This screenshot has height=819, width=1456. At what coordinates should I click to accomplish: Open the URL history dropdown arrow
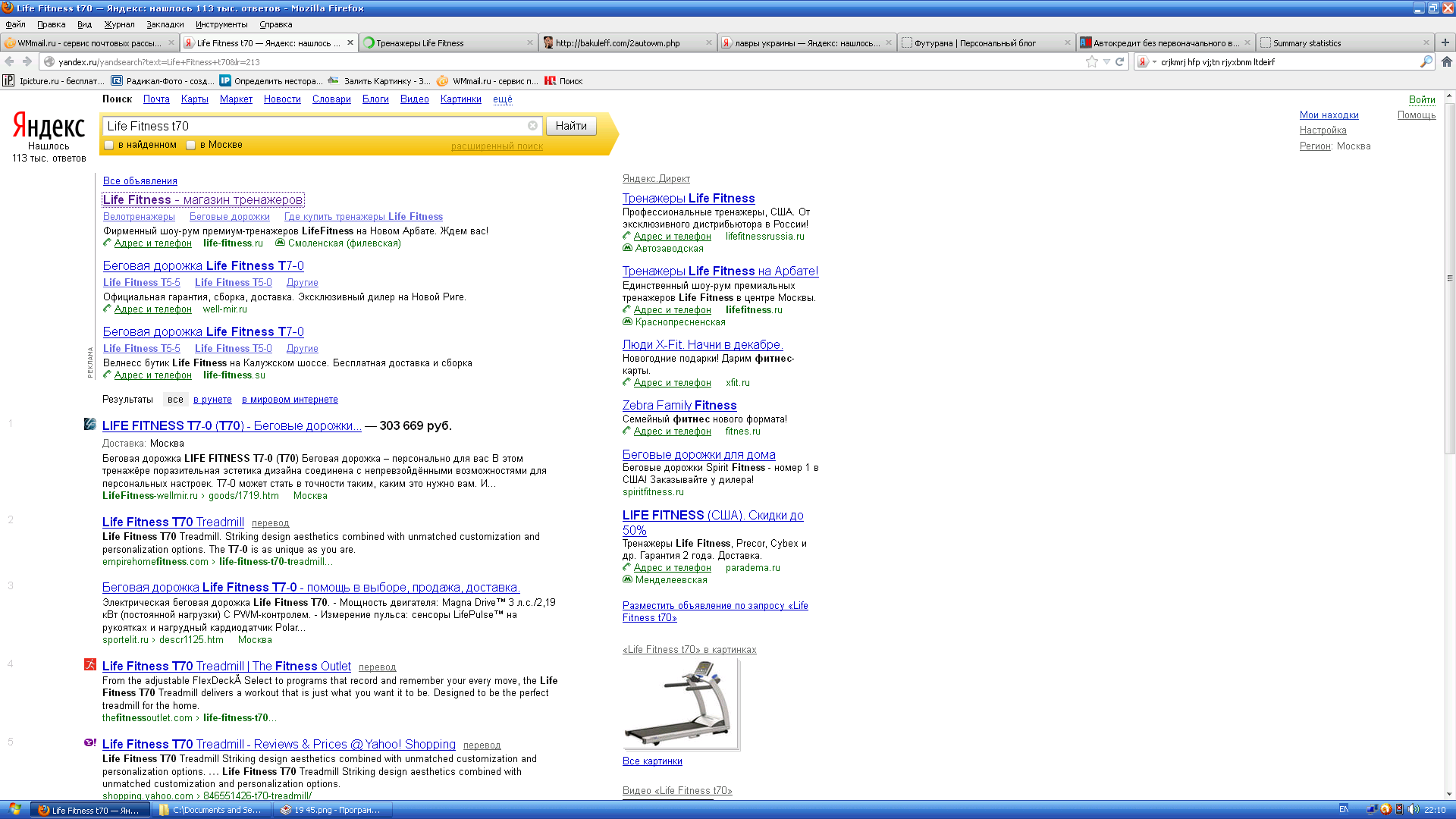point(1106,61)
